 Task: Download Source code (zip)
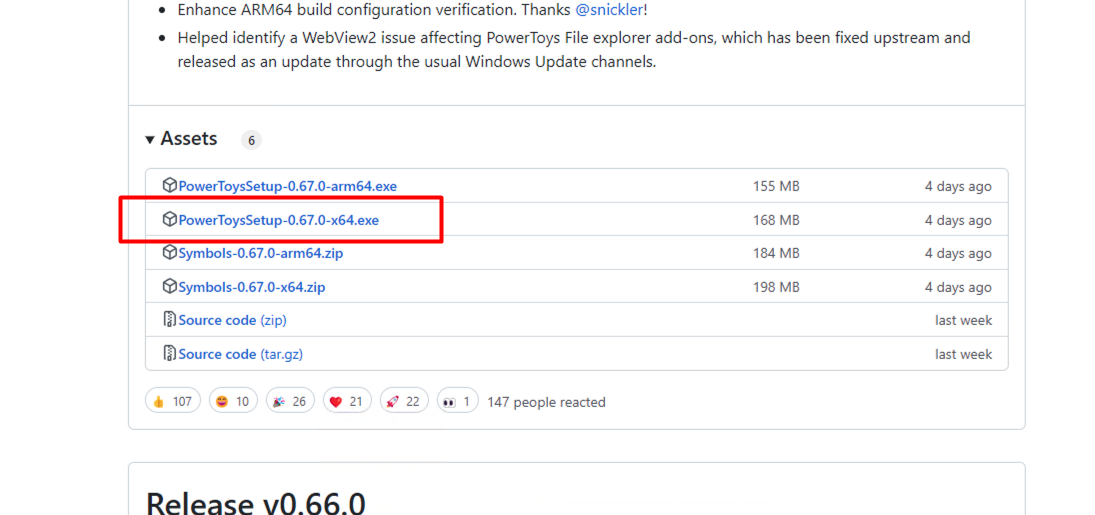tap(233, 320)
